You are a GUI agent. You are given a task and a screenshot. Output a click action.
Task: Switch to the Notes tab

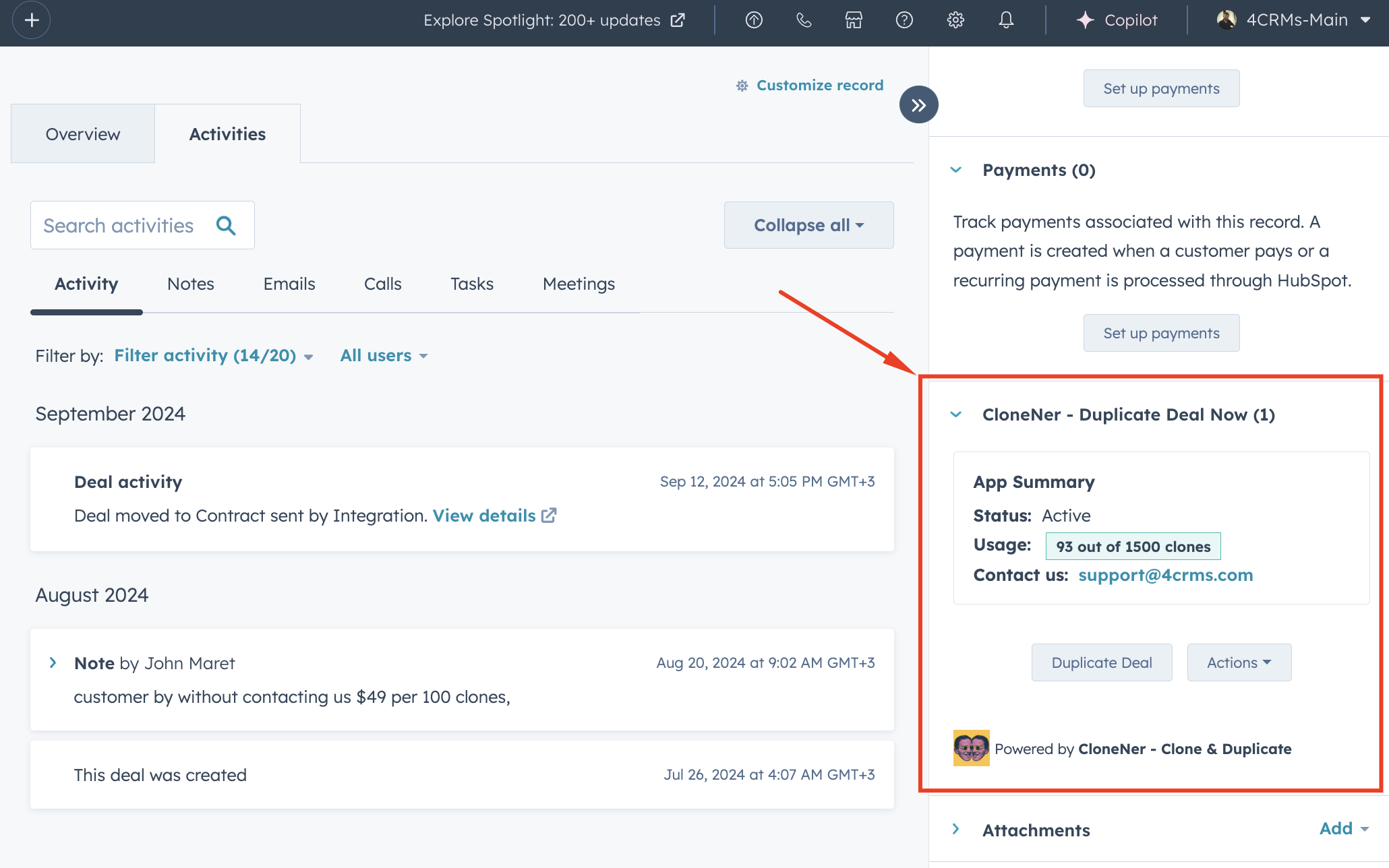(190, 283)
